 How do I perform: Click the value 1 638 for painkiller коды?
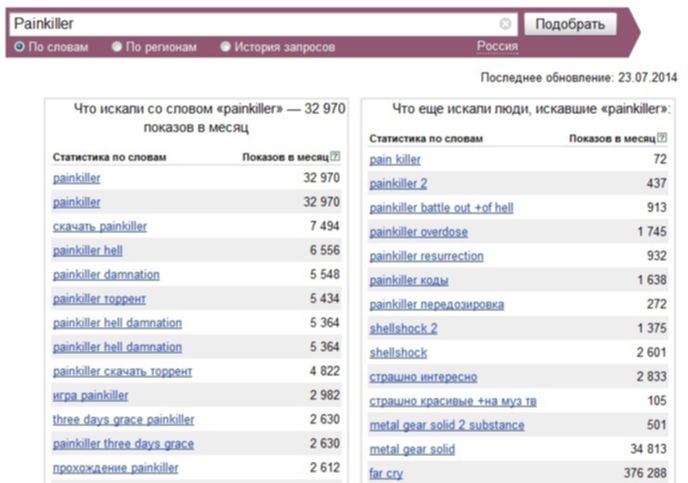[x=652, y=279]
